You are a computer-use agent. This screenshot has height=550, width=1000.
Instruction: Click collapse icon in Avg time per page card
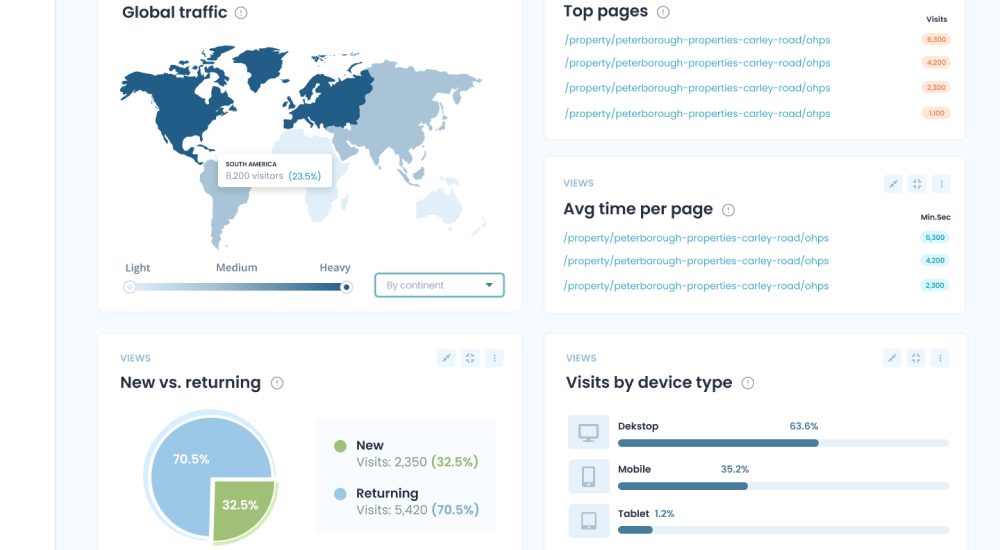[917, 184]
